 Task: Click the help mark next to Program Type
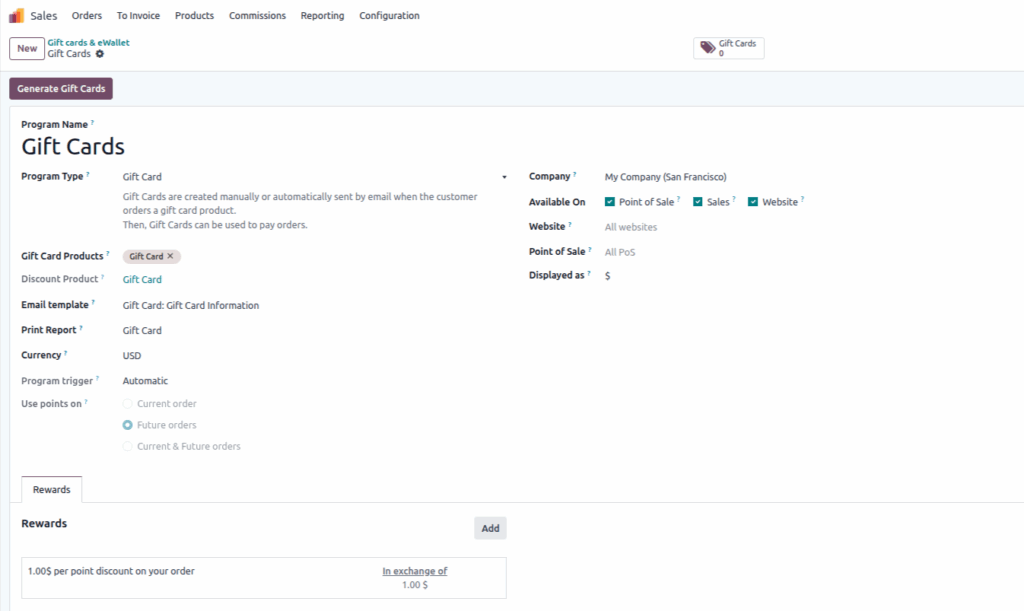(88, 174)
